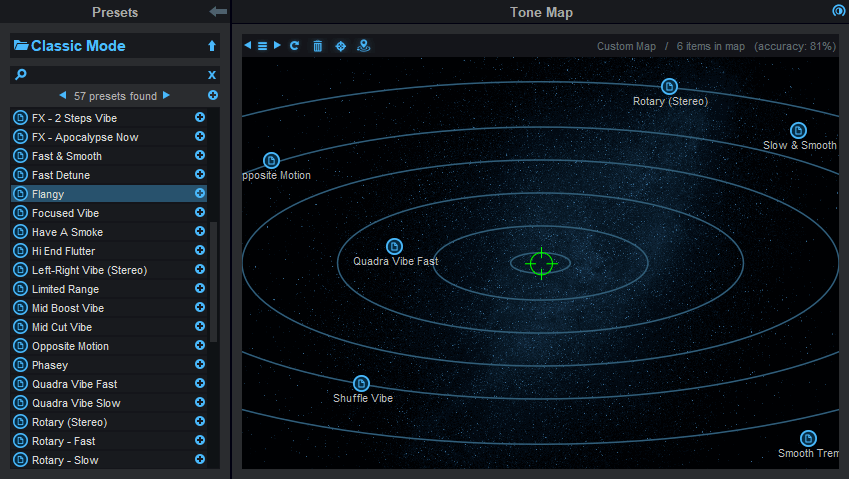Go to next preset arrow in list header
The height and width of the screenshot is (479, 849).
(166, 95)
